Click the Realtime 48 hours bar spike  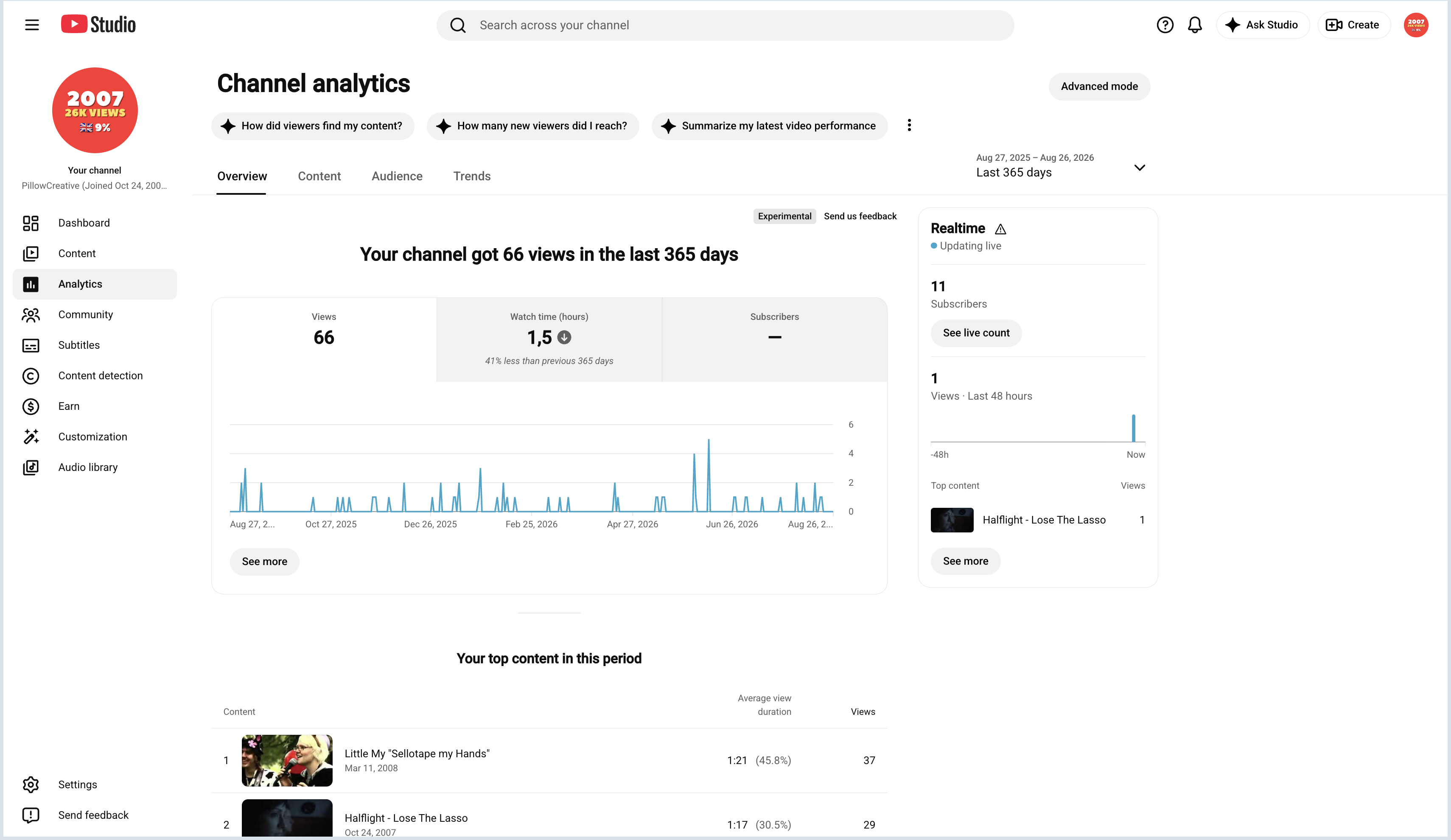click(1133, 428)
